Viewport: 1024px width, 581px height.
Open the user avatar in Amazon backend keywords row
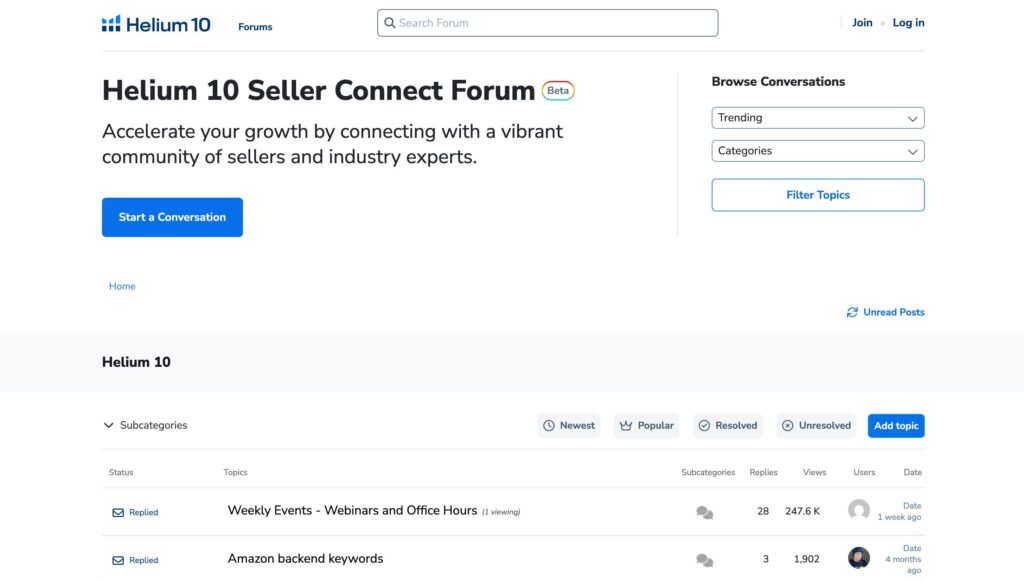click(x=858, y=558)
